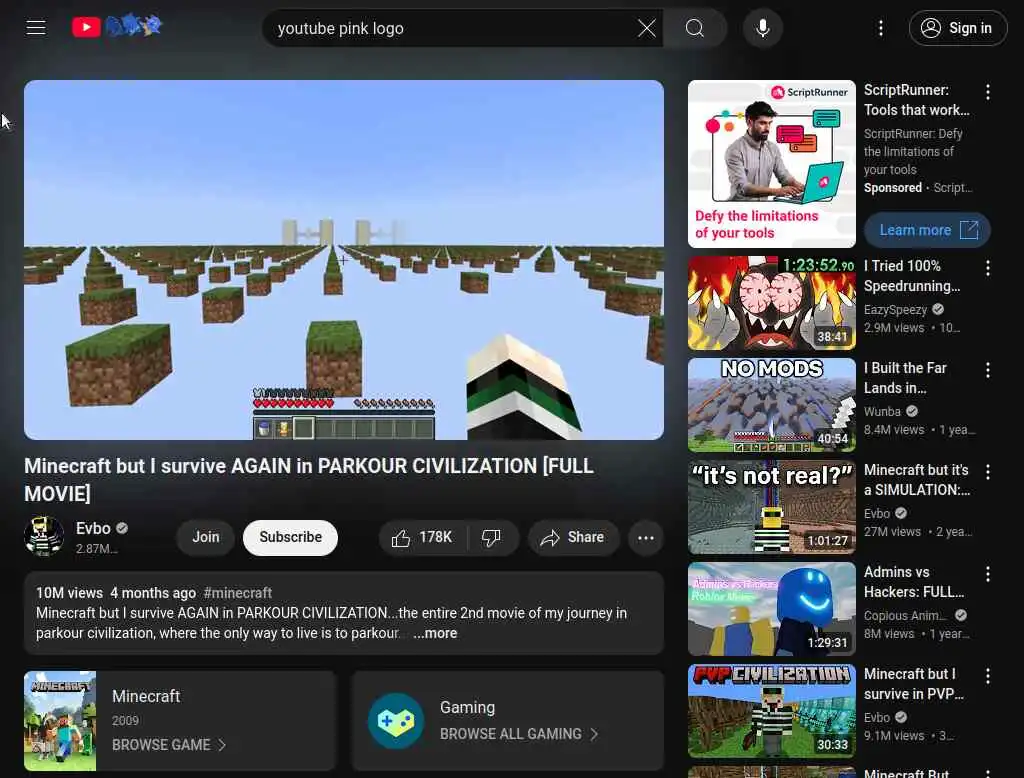
Task: Subscribe to Evbo
Action: [x=291, y=537]
